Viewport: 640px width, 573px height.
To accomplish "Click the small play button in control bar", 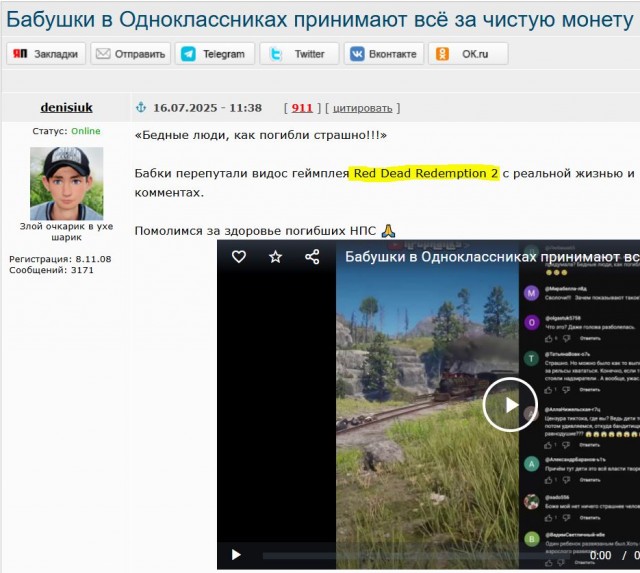I will point(236,555).
